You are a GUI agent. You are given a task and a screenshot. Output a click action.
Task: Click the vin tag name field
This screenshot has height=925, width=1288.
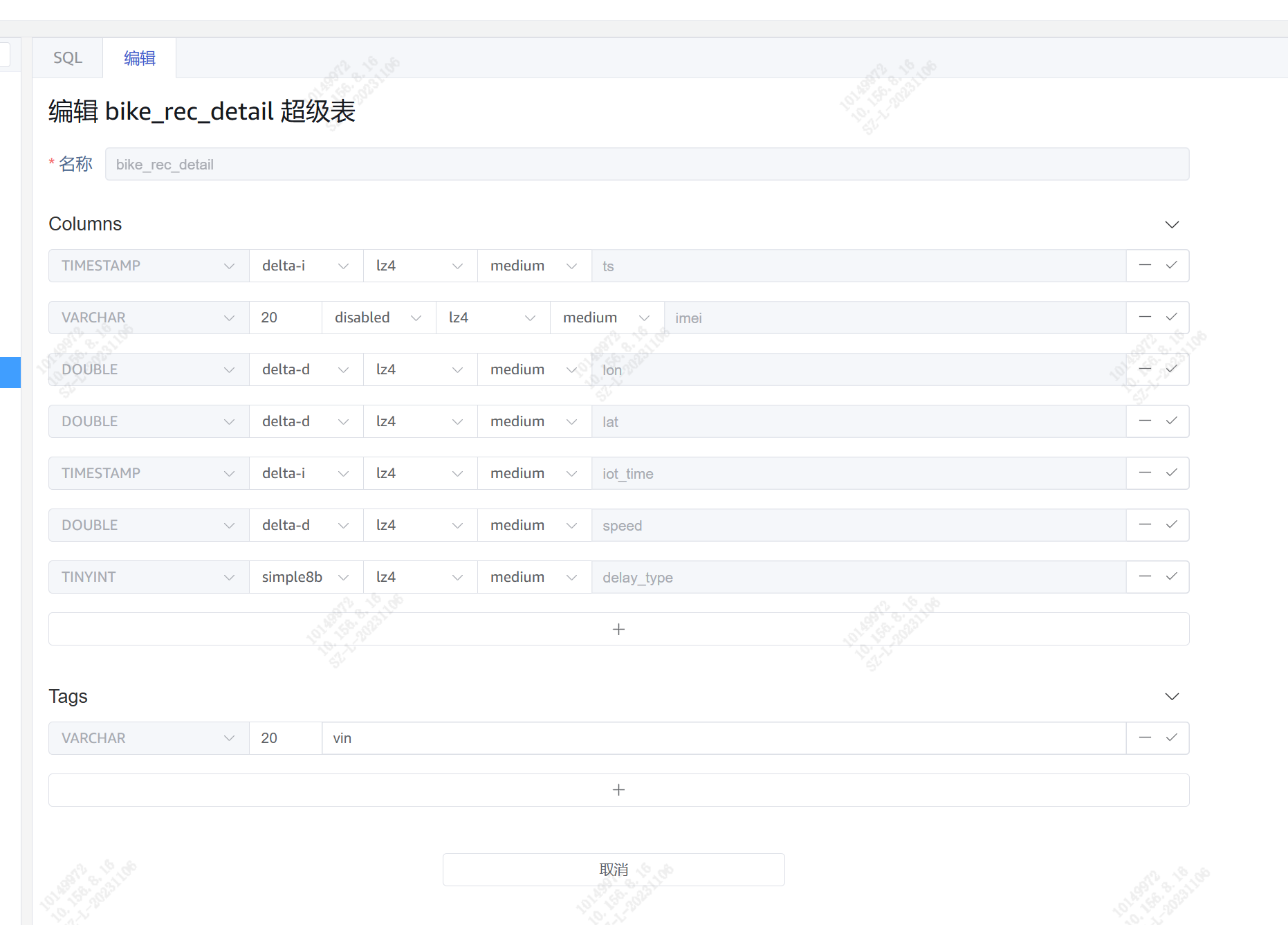click(723, 738)
